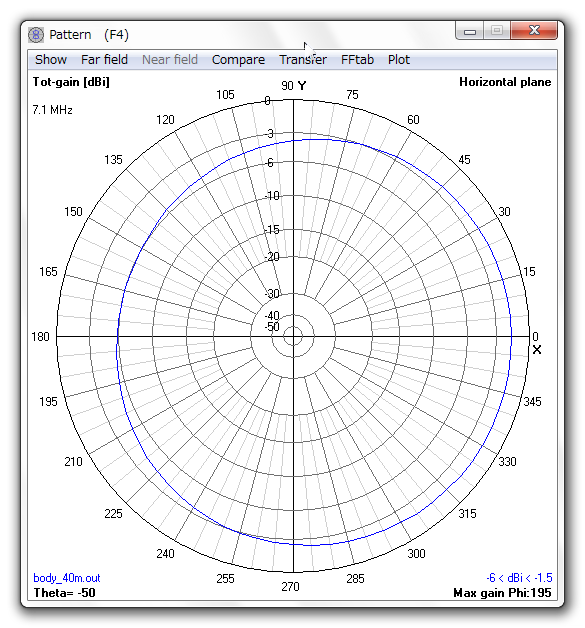The width and height of the screenshot is (585, 628).
Task: Click the Horizontal plane label
Action: point(505,82)
